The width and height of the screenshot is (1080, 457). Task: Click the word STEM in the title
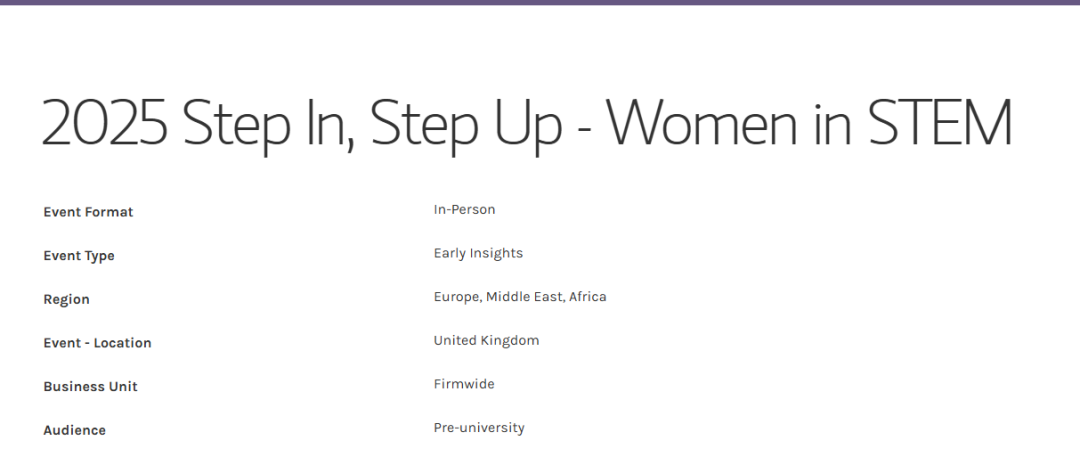tap(939, 122)
